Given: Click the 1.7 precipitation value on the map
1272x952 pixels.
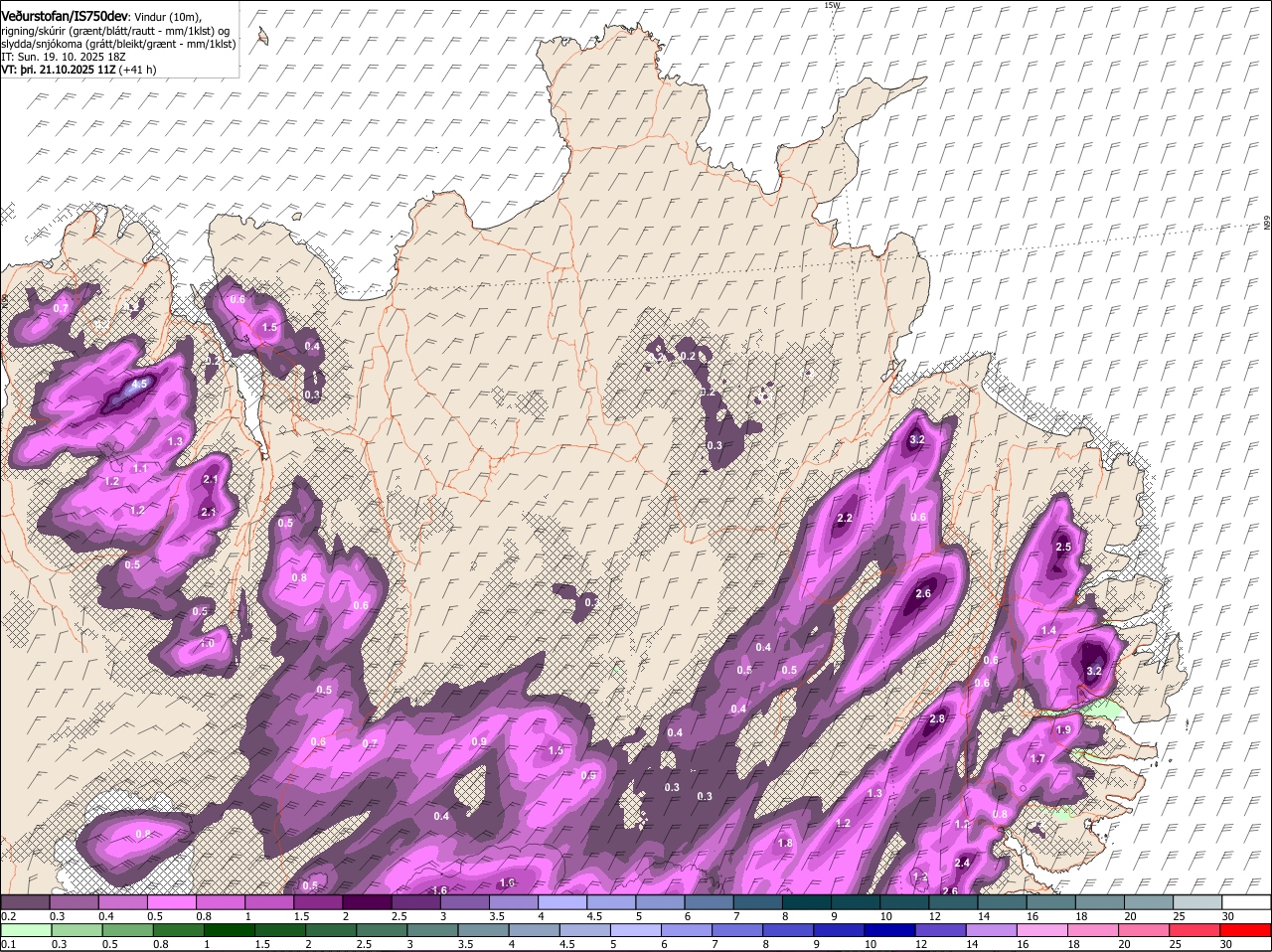Looking at the screenshot, I should [1038, 759].
